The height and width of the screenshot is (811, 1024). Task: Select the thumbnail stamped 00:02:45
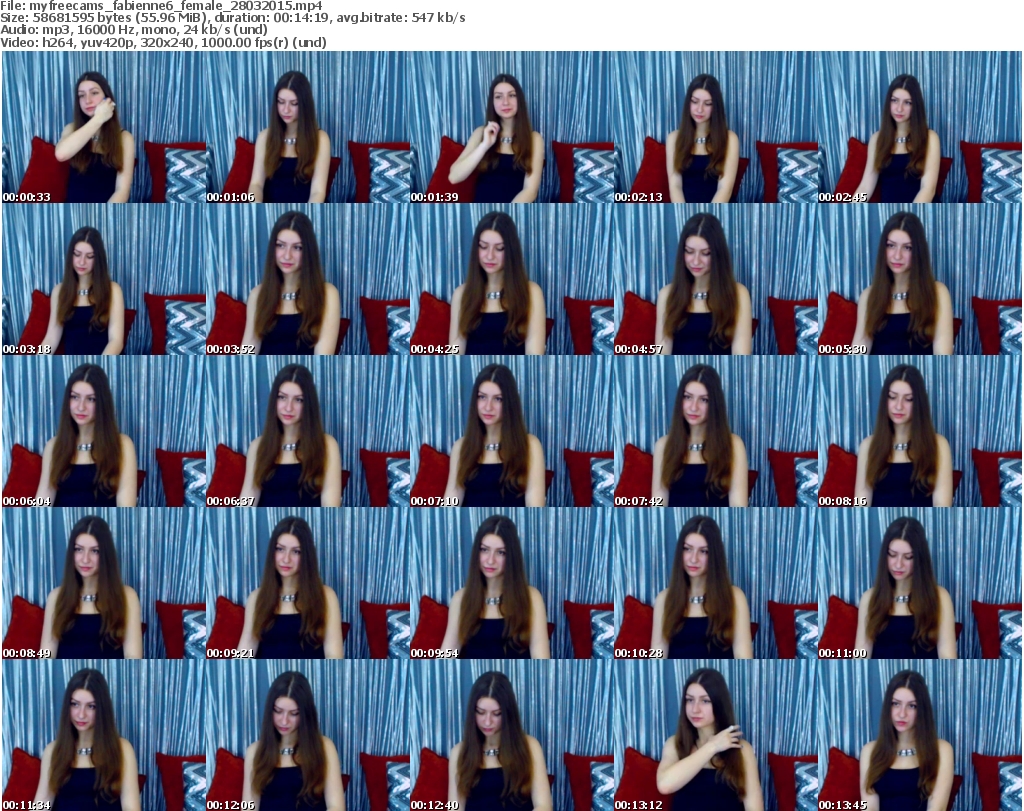tap(920, 127)
